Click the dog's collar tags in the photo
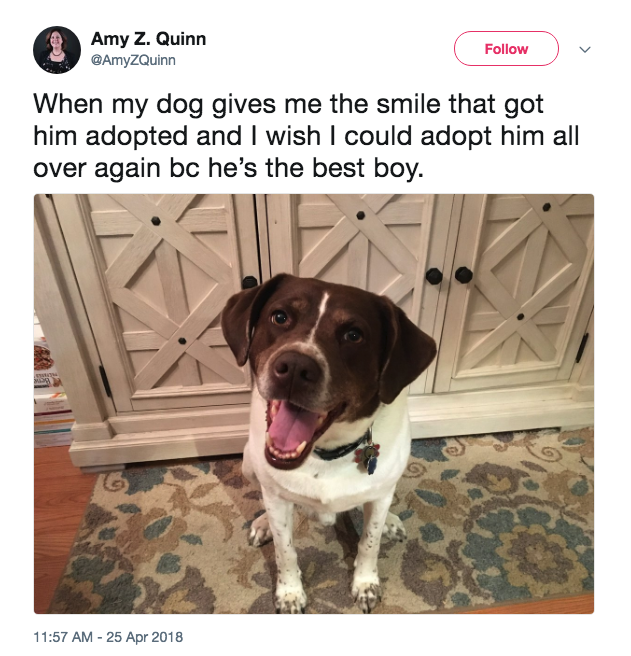 pos(367,457)
